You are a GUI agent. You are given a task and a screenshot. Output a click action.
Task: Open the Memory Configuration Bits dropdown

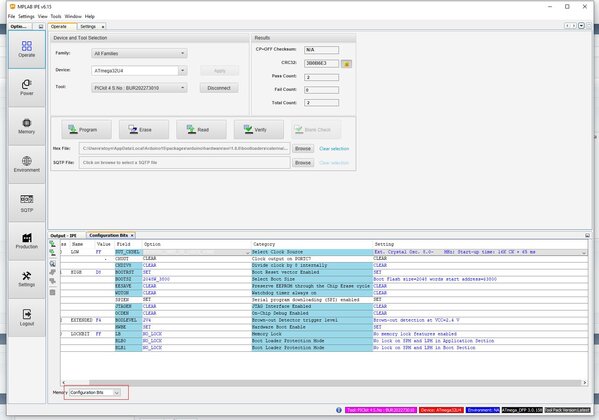tap(95, 392)
